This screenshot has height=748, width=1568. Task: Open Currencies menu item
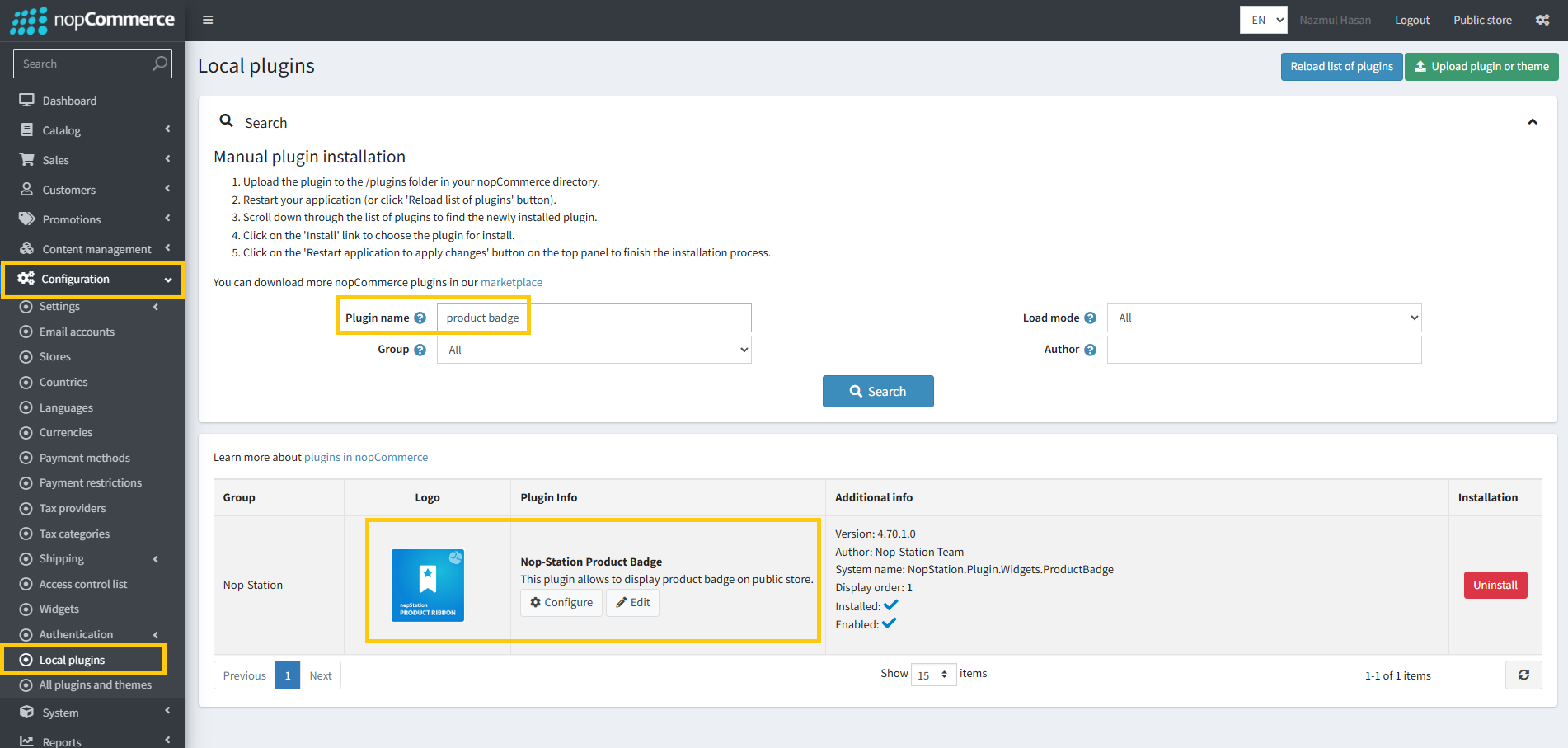(66, 432)
